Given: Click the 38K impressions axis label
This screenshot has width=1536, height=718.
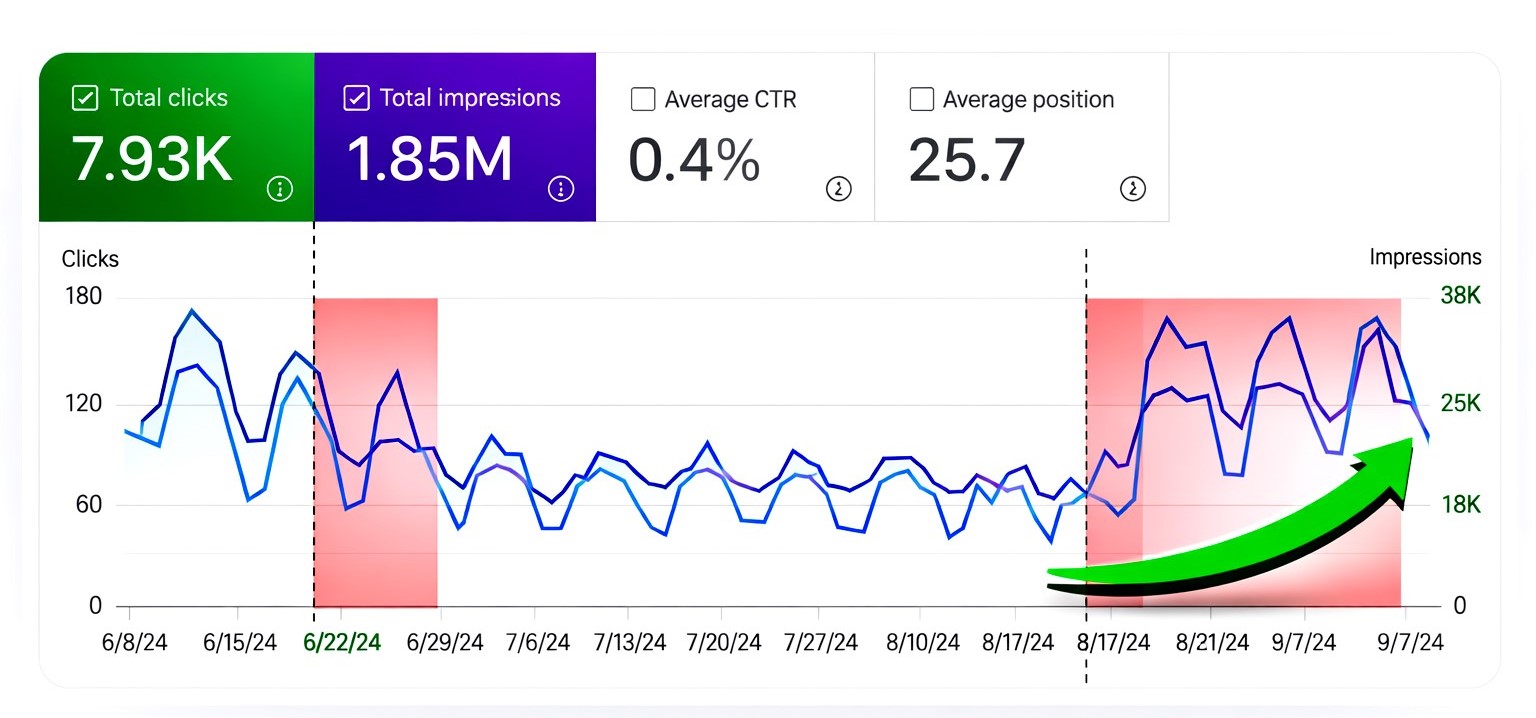Looking at the screenshot, I should pos(1459,296).
